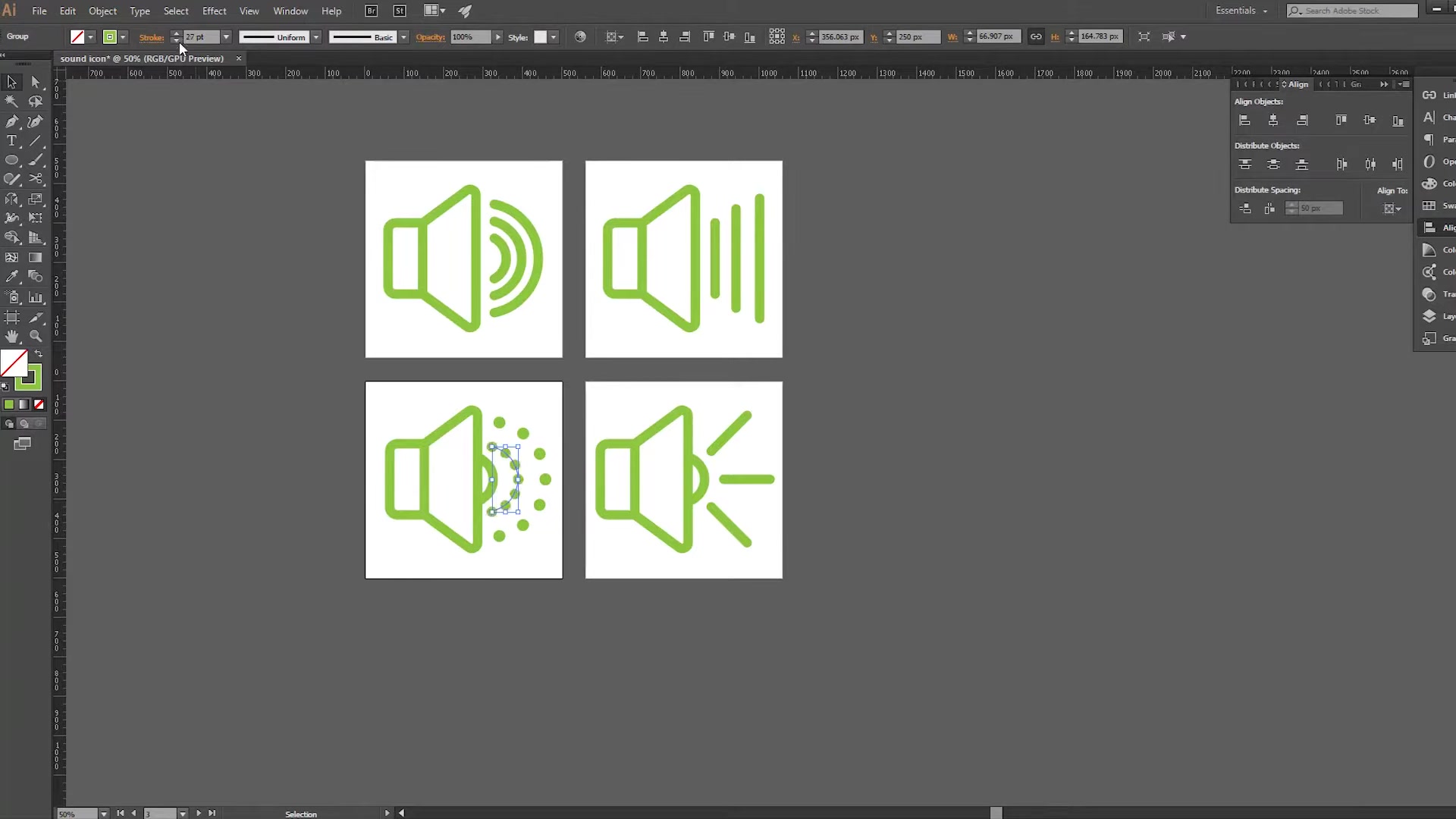Select the Selection tool arrow
This screenshot has width=1456, height=819.
click(x=12, y=82)
